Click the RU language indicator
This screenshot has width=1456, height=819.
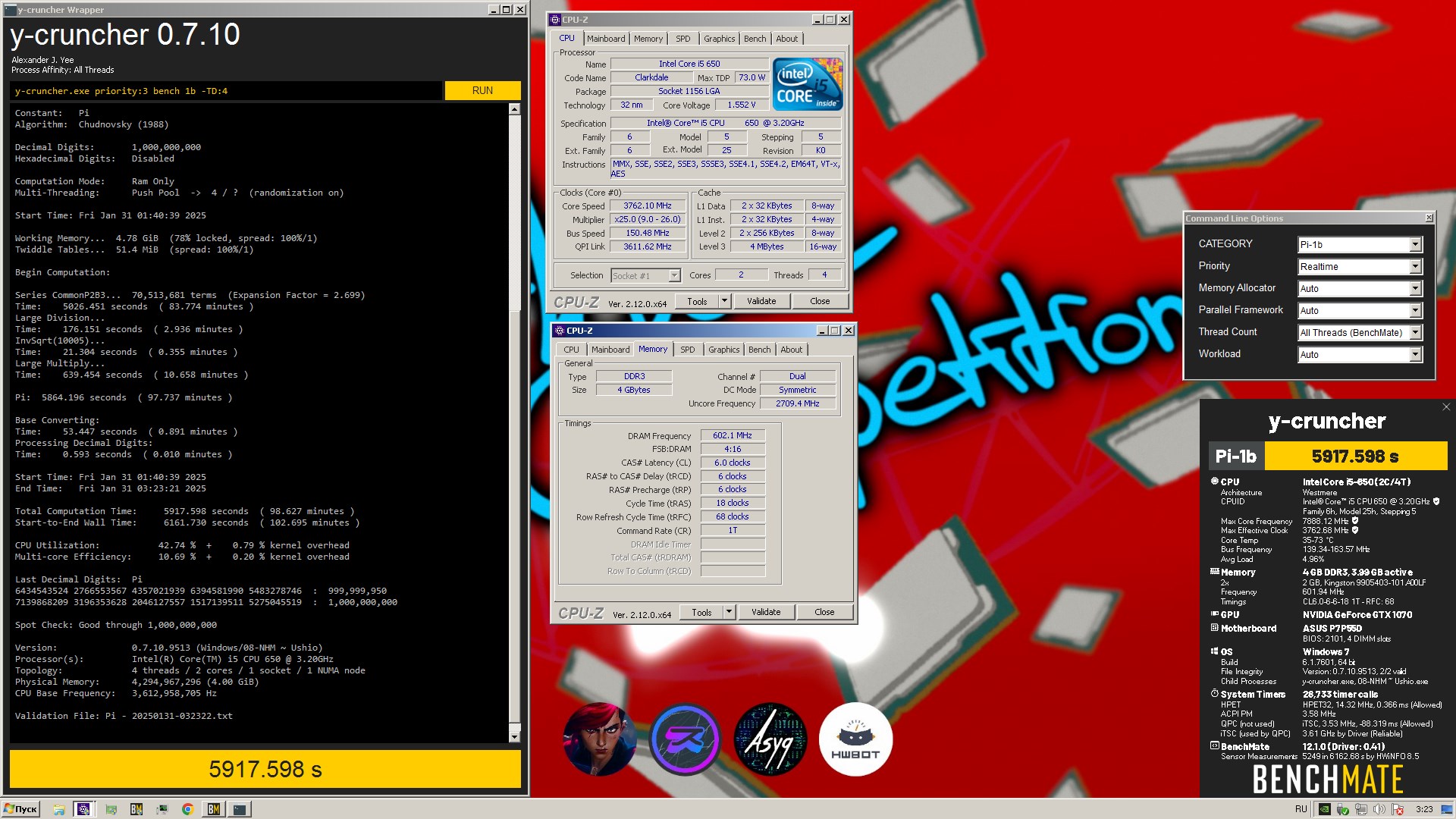pos(1301,809)
